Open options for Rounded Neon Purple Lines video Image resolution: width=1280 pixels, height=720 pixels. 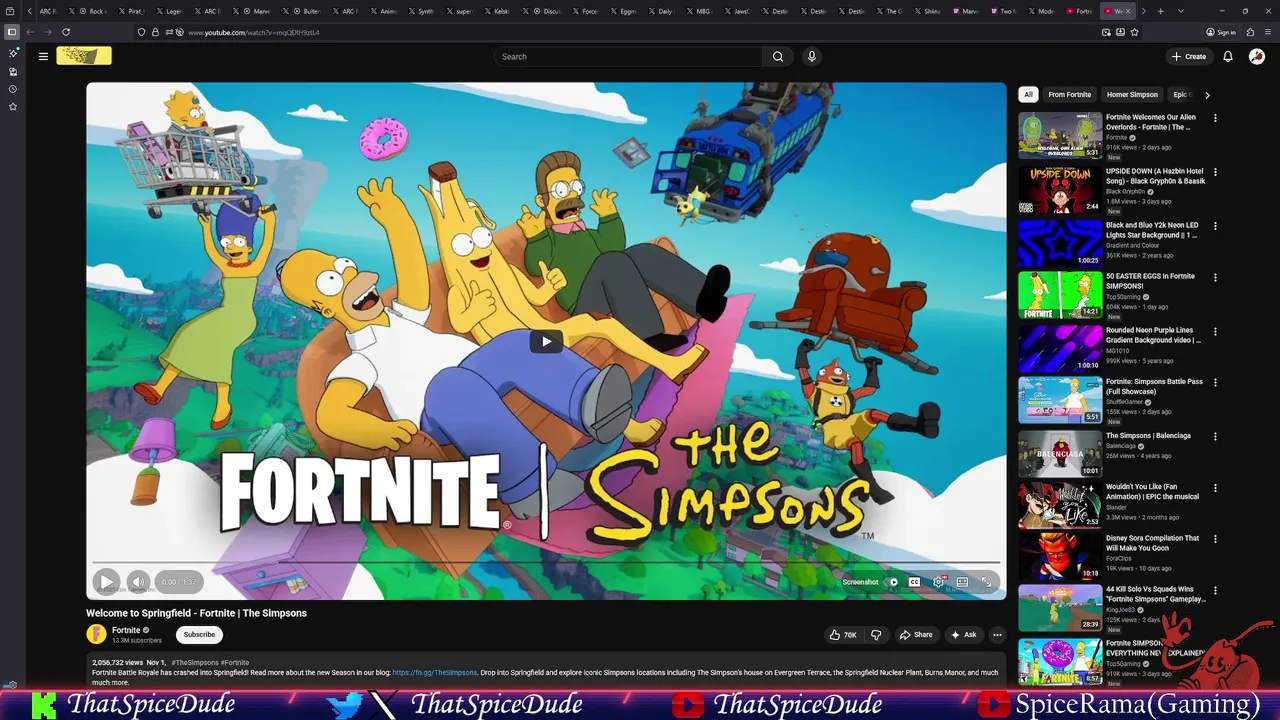[x=1215, y=331]
